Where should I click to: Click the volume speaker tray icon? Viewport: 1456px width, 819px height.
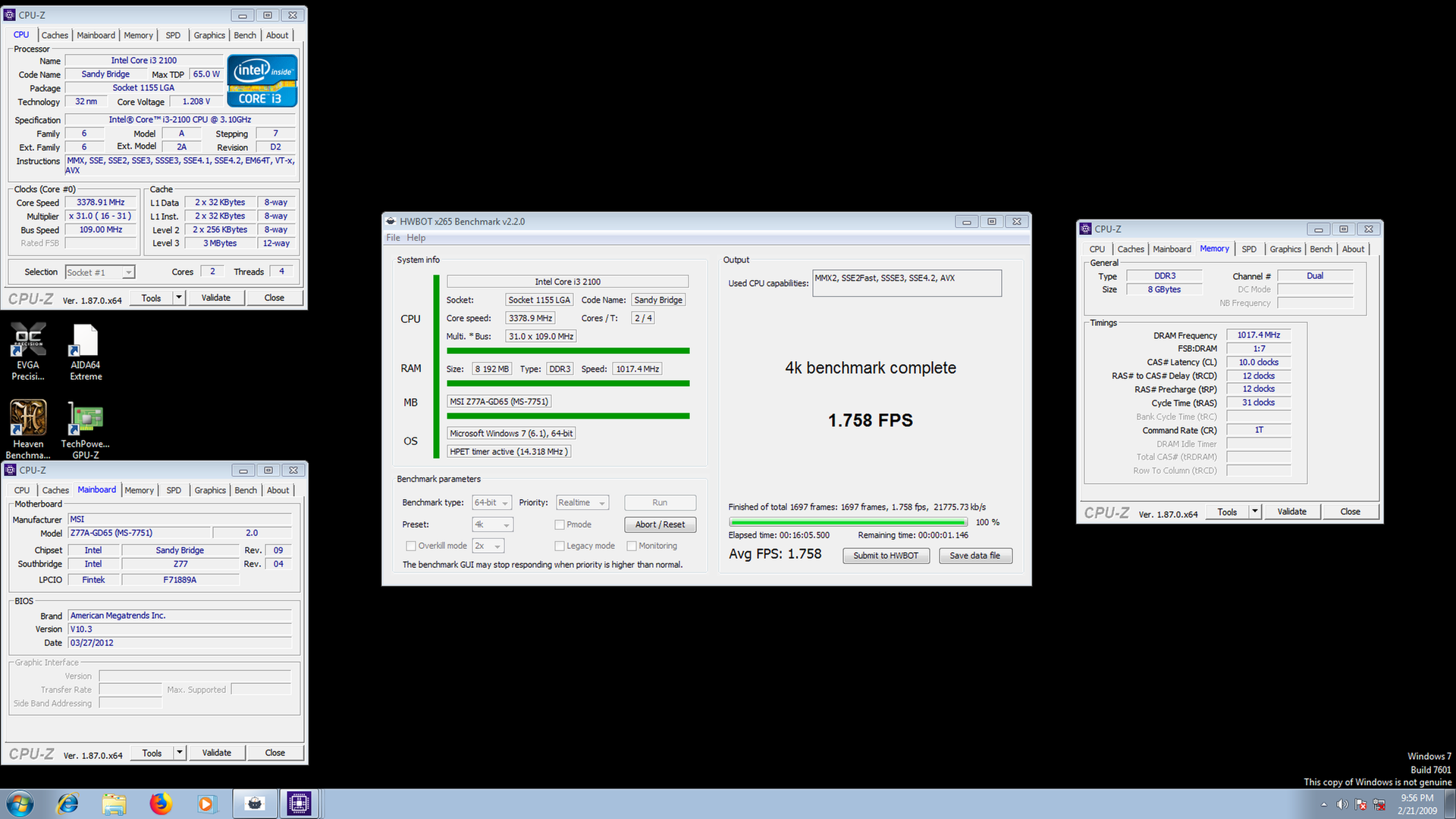pyautogui.click(x=1342, y=805)
